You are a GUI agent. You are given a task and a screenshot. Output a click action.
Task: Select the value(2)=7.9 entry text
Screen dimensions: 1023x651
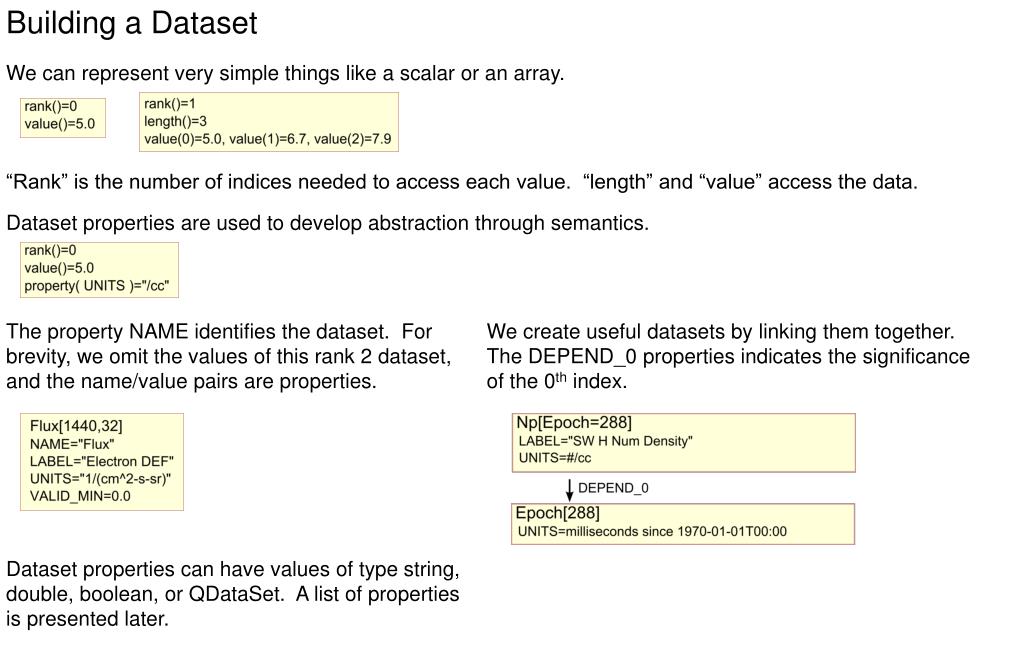pyautogui.click(x=352, y=139)
